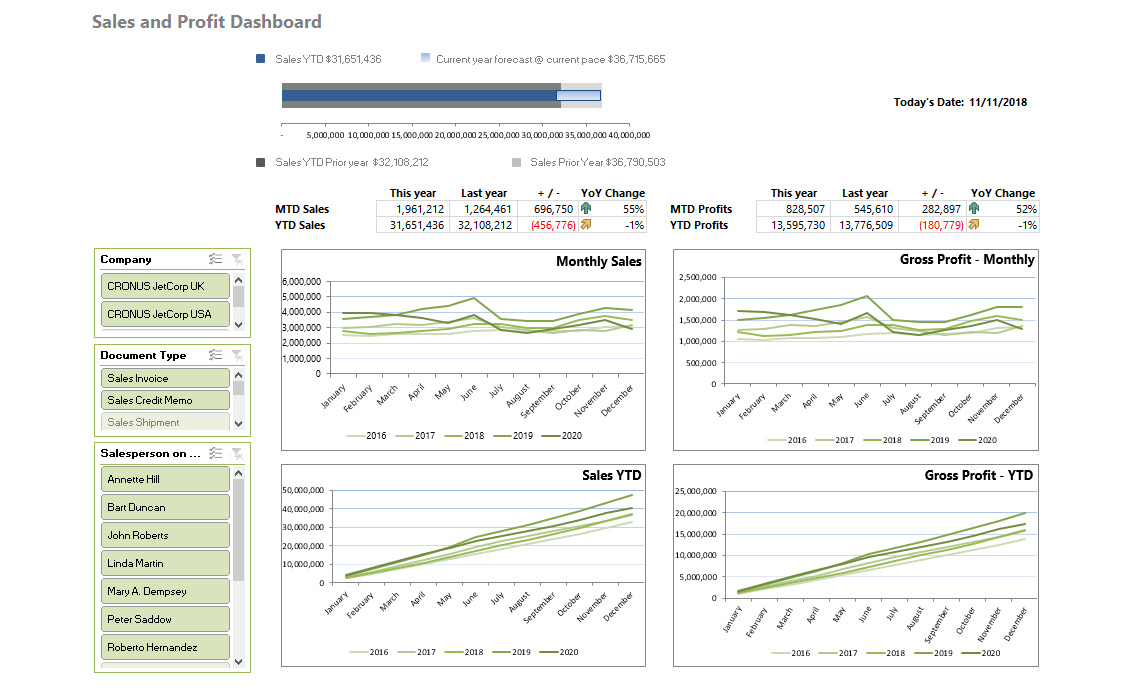Click Last year header in profits table
Image resolution: width=1140 pixels, height=687 pixels.
click(864, 193)
